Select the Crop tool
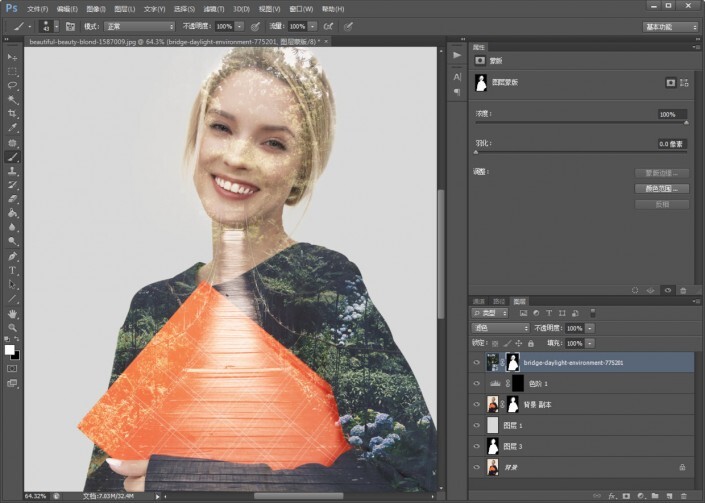This screenshot has width=705, height=503. [13, 114]
